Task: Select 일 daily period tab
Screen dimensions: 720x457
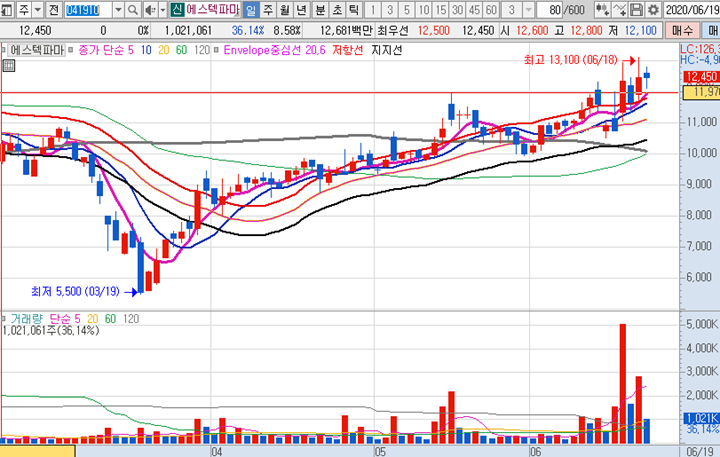Action: pos(251,9)
